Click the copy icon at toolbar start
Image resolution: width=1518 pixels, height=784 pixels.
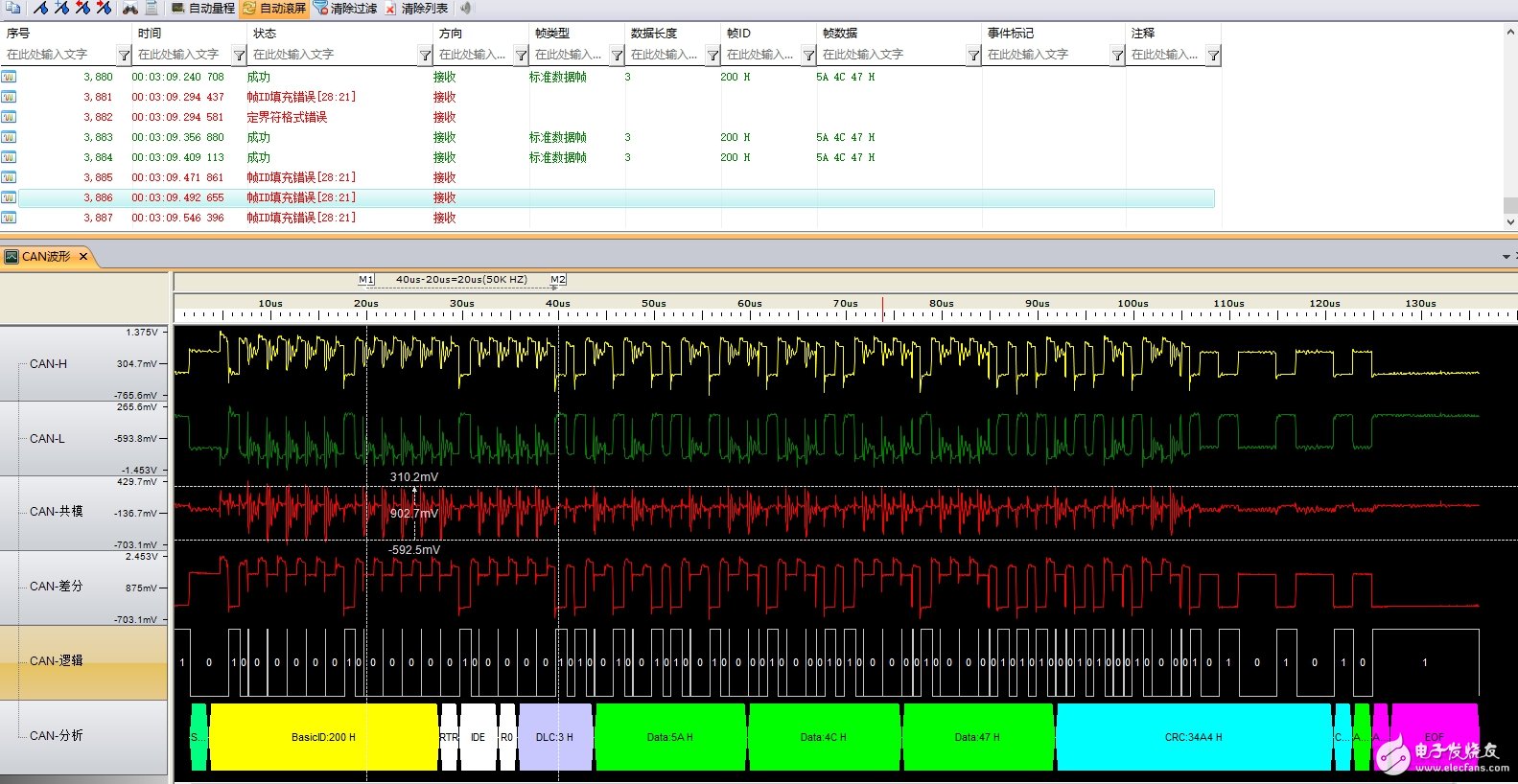(x=13, y=8)
